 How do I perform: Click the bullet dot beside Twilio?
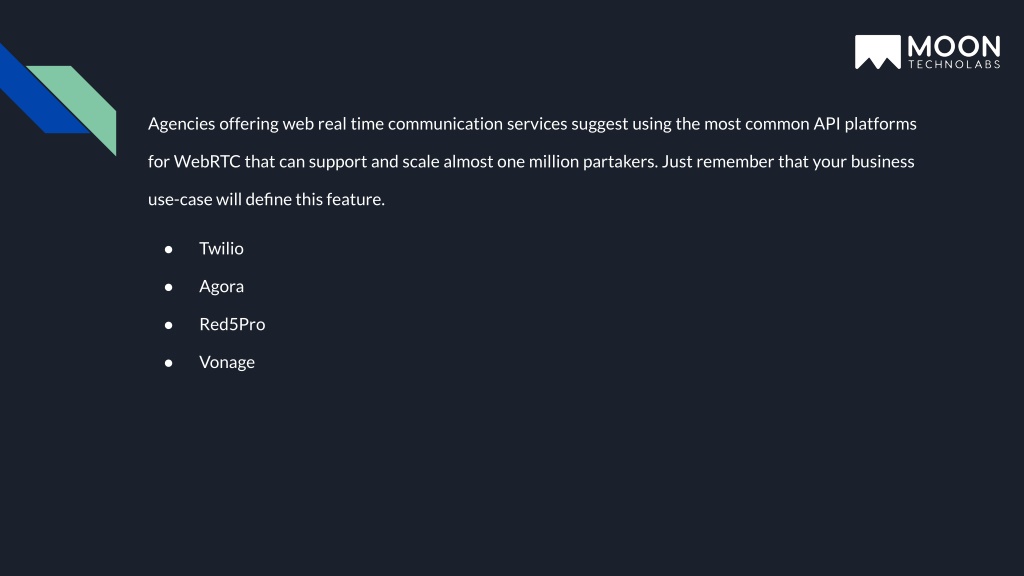168,249
